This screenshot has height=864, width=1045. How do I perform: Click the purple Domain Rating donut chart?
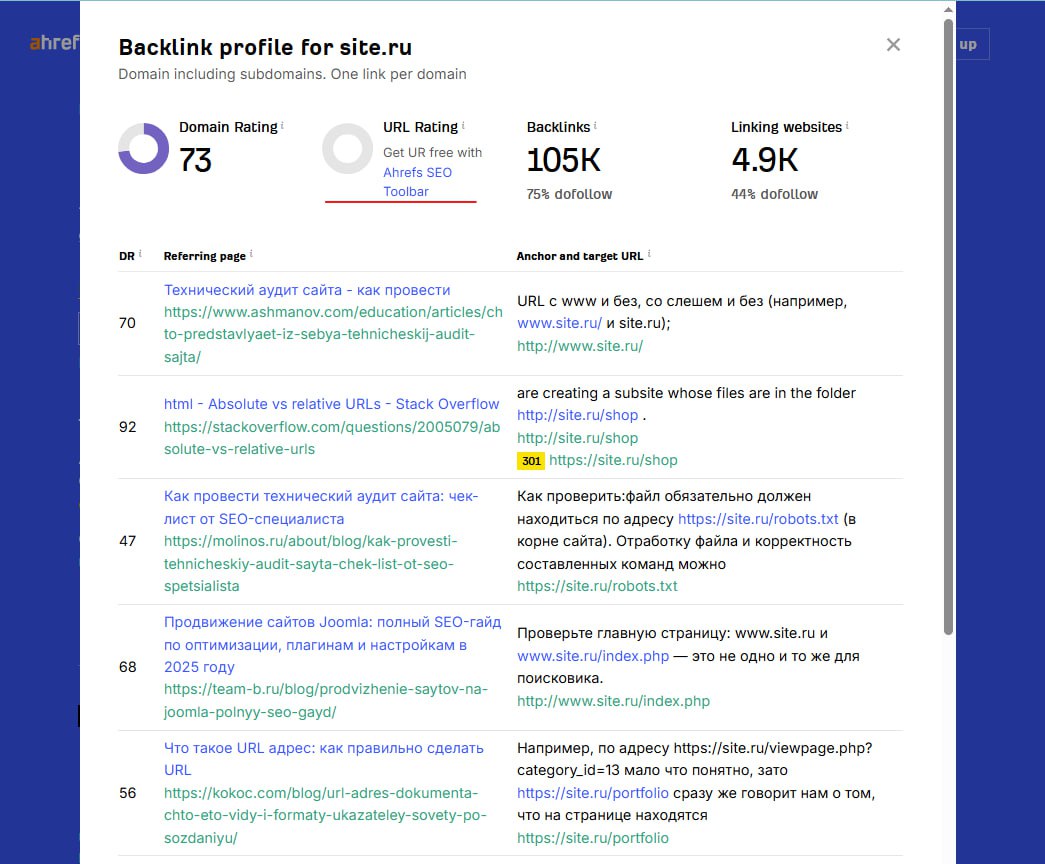point(144,149)
